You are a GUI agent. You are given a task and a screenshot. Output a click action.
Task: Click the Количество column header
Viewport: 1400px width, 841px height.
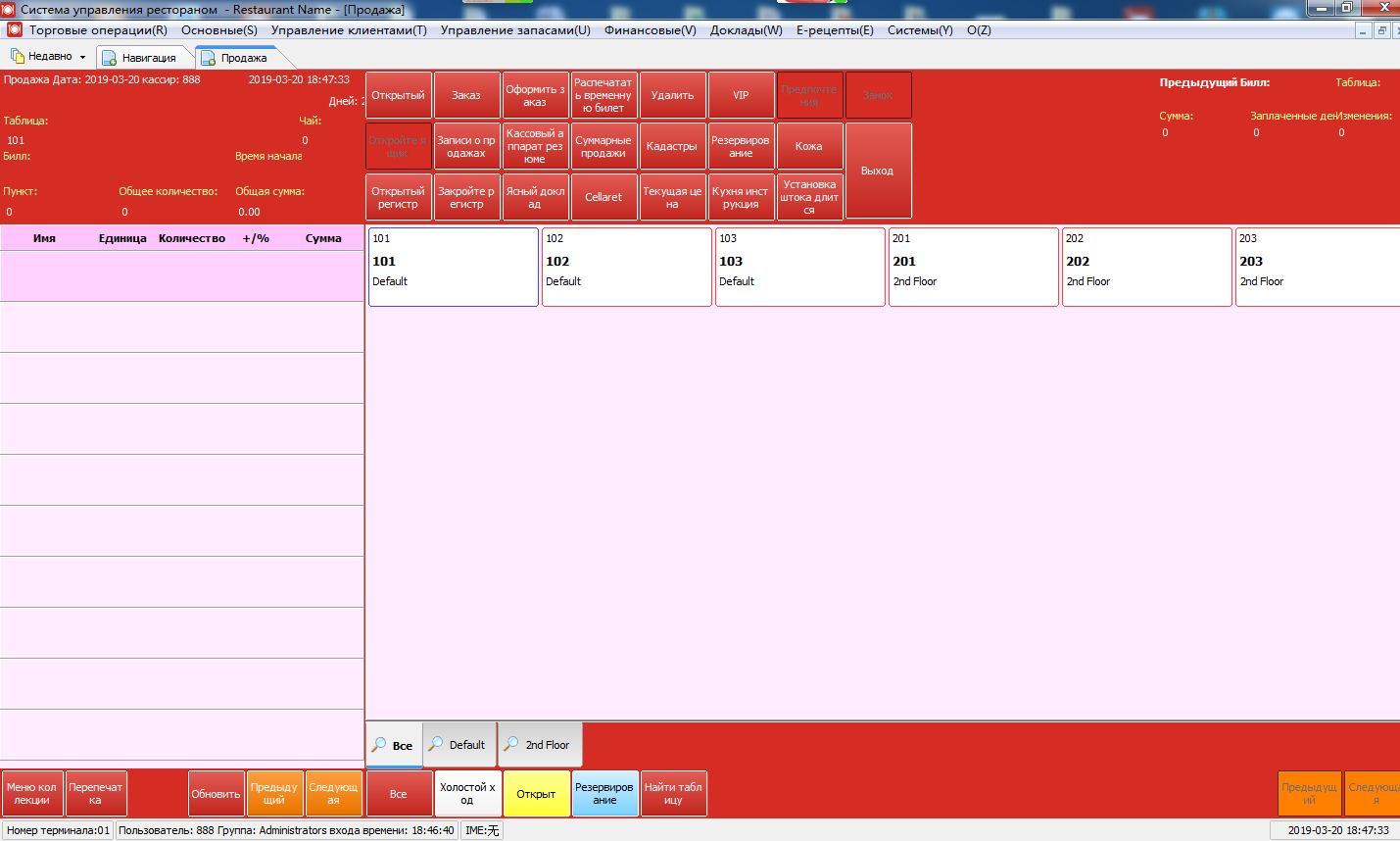pyautogui.click(x=192, y=238)
